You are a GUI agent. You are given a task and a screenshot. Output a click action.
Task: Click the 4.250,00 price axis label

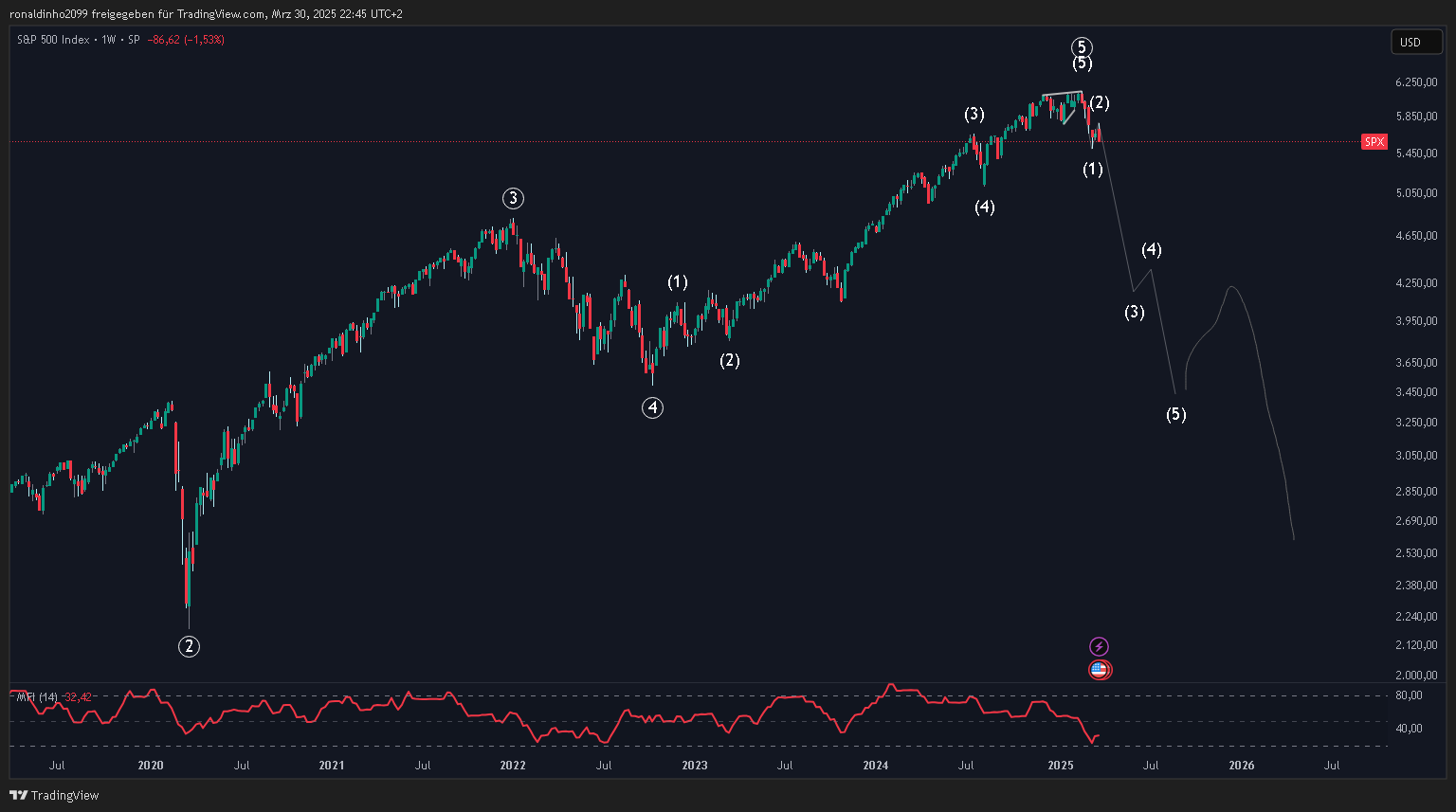tap(1416, 283)
